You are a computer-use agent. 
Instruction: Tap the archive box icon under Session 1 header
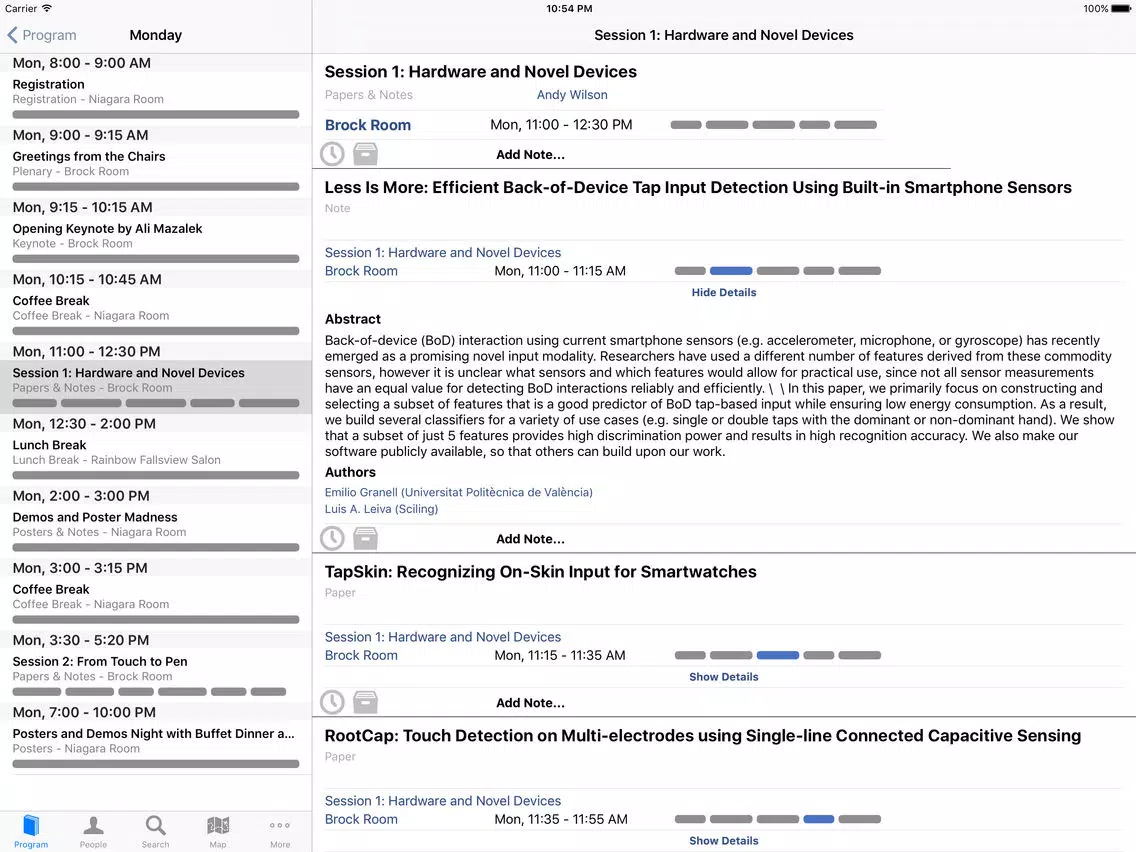tap(365, 154)
